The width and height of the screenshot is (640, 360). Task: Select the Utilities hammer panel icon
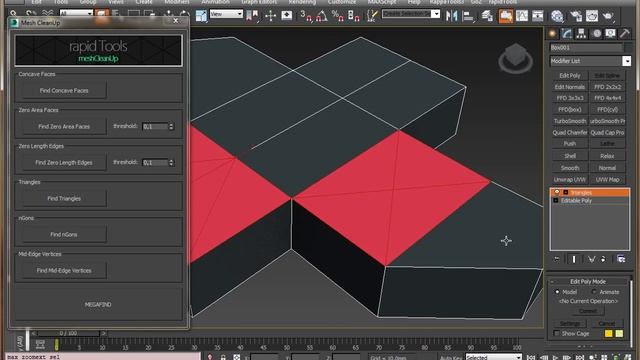click(624, 33)
